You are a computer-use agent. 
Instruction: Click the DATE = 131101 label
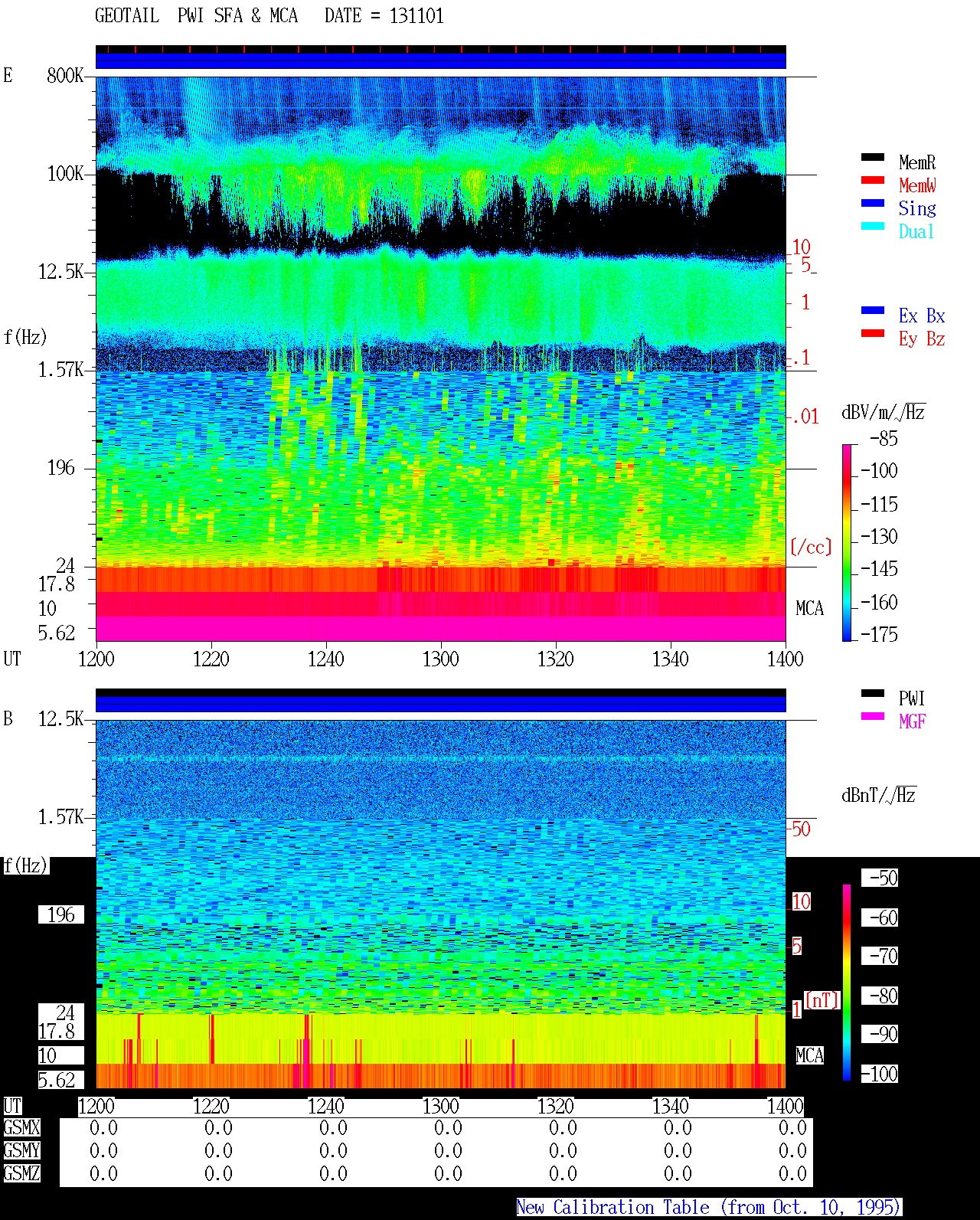pos(384,16)
